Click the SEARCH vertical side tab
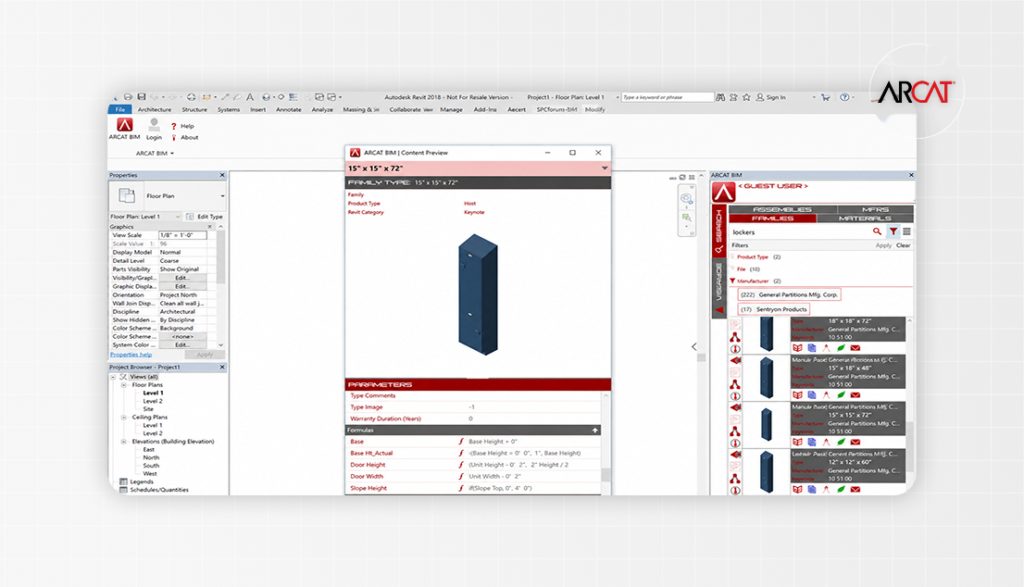1024x587 pixels. (x=718, y=231)
